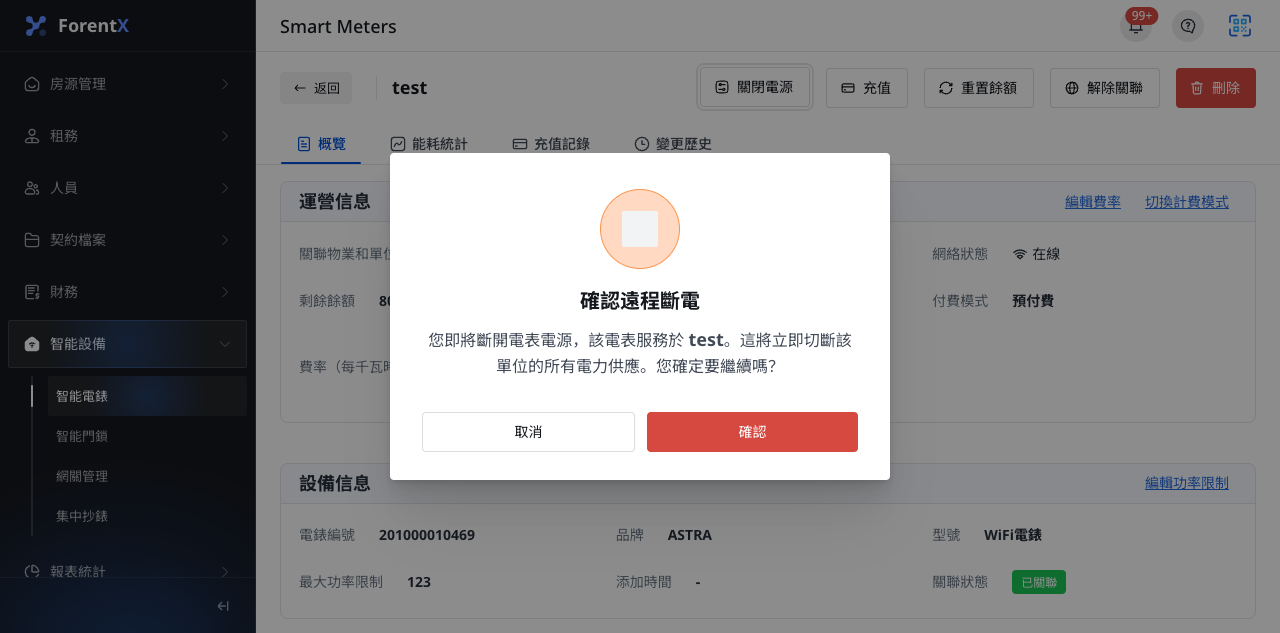Click the model value WiFi電錶
The image size is (1280, 633).
tap(1013, 535)
